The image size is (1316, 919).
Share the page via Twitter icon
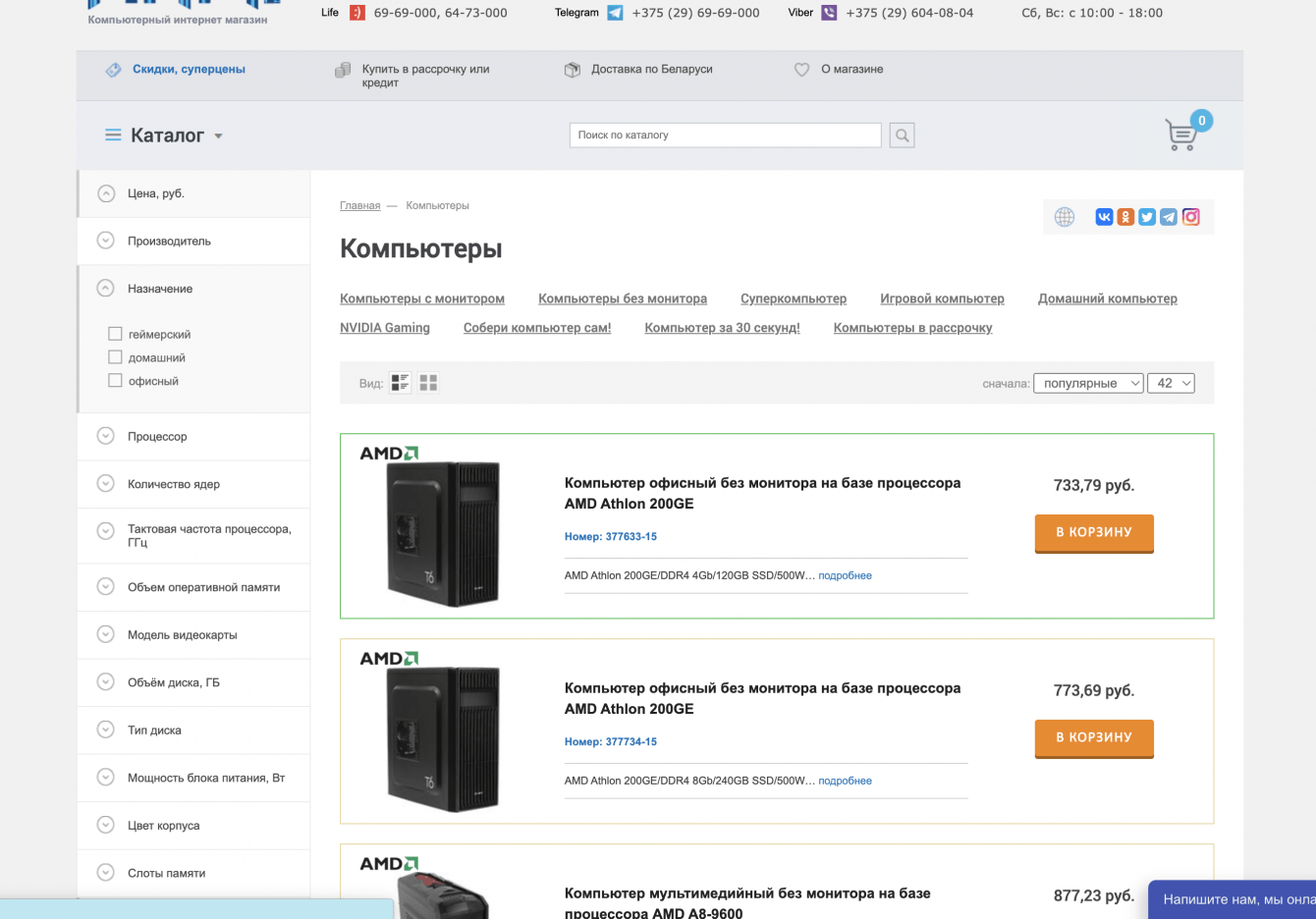click(x=1147, y=217)
